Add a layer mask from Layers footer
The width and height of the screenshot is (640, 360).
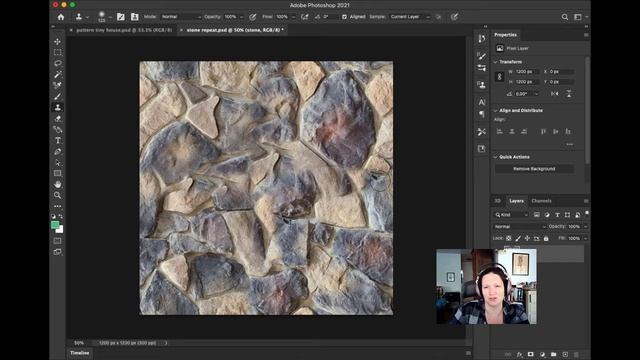point(531,355)
